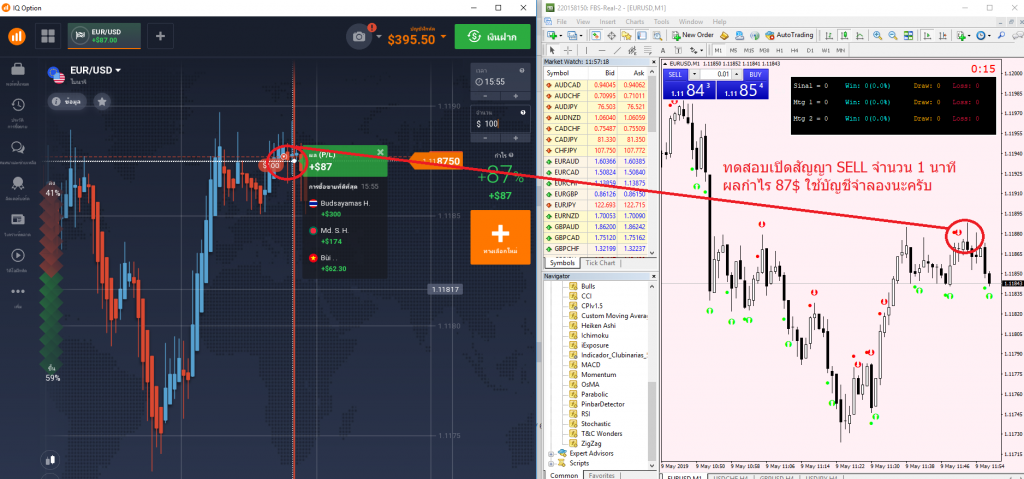This screenshot has height=479, width=1024.
Task: Open trading history clock icon in IQ Option sidebar
Action: coord(18,105)
